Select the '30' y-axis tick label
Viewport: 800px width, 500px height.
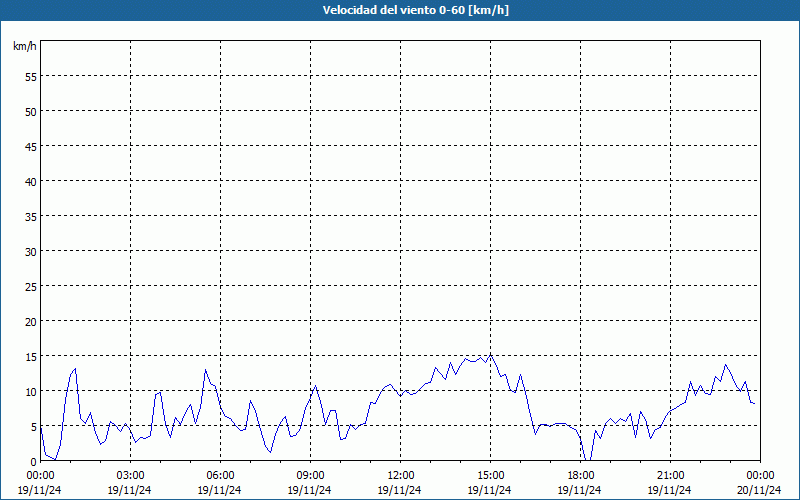(31, 252)
